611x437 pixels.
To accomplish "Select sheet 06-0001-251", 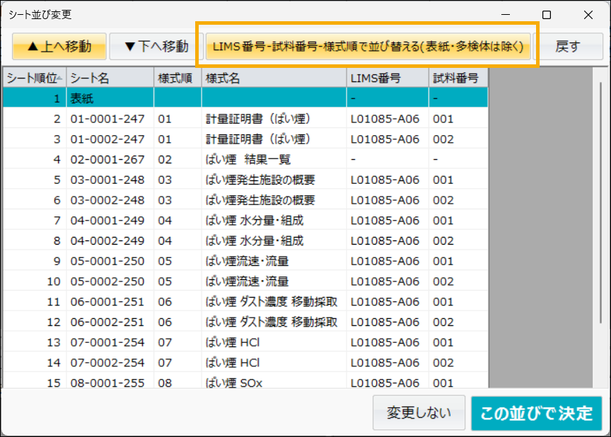I will 245,302.
